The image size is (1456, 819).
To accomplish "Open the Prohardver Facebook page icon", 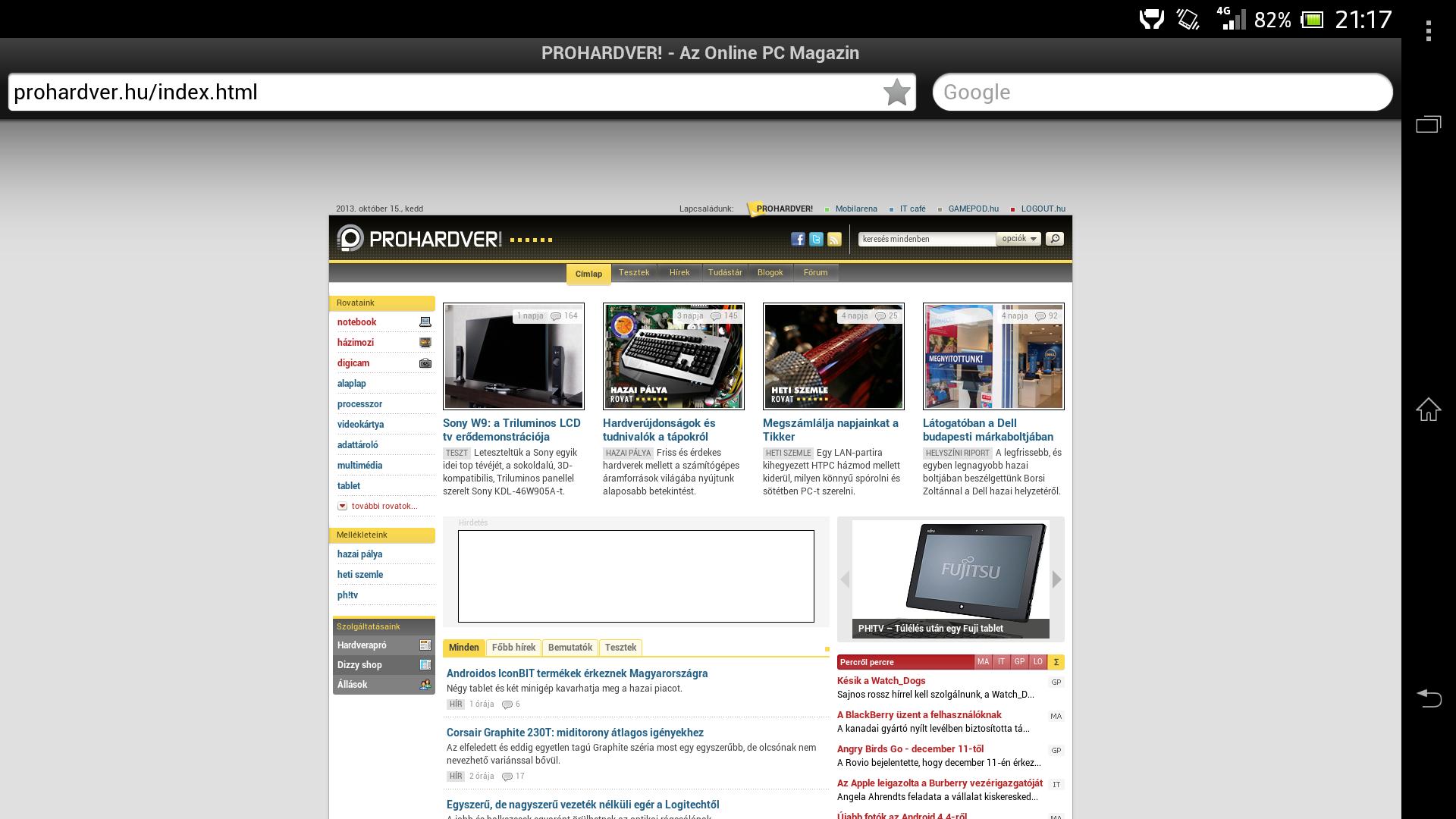I will (798, 240).
